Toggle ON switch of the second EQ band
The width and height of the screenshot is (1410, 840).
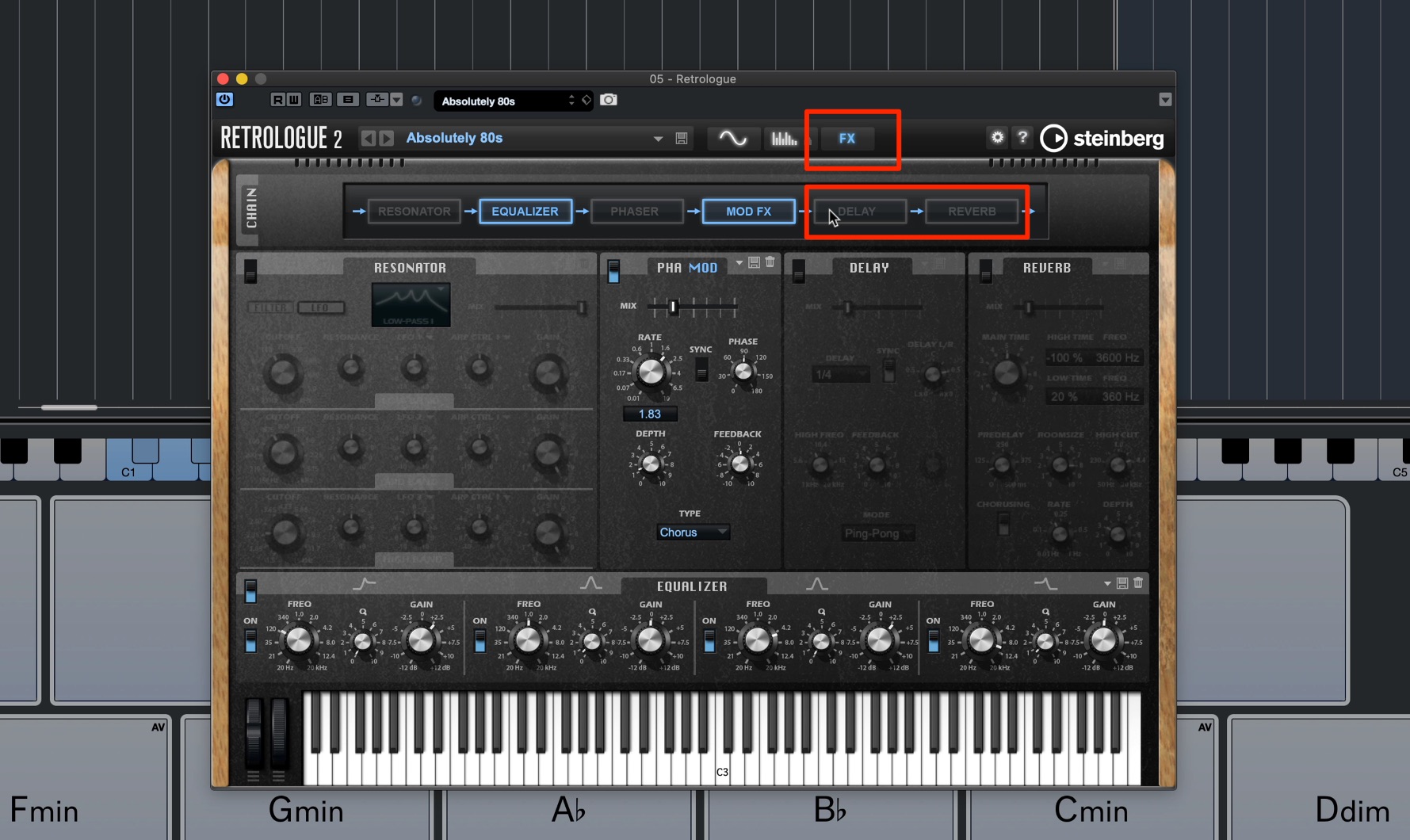point(480,640)
